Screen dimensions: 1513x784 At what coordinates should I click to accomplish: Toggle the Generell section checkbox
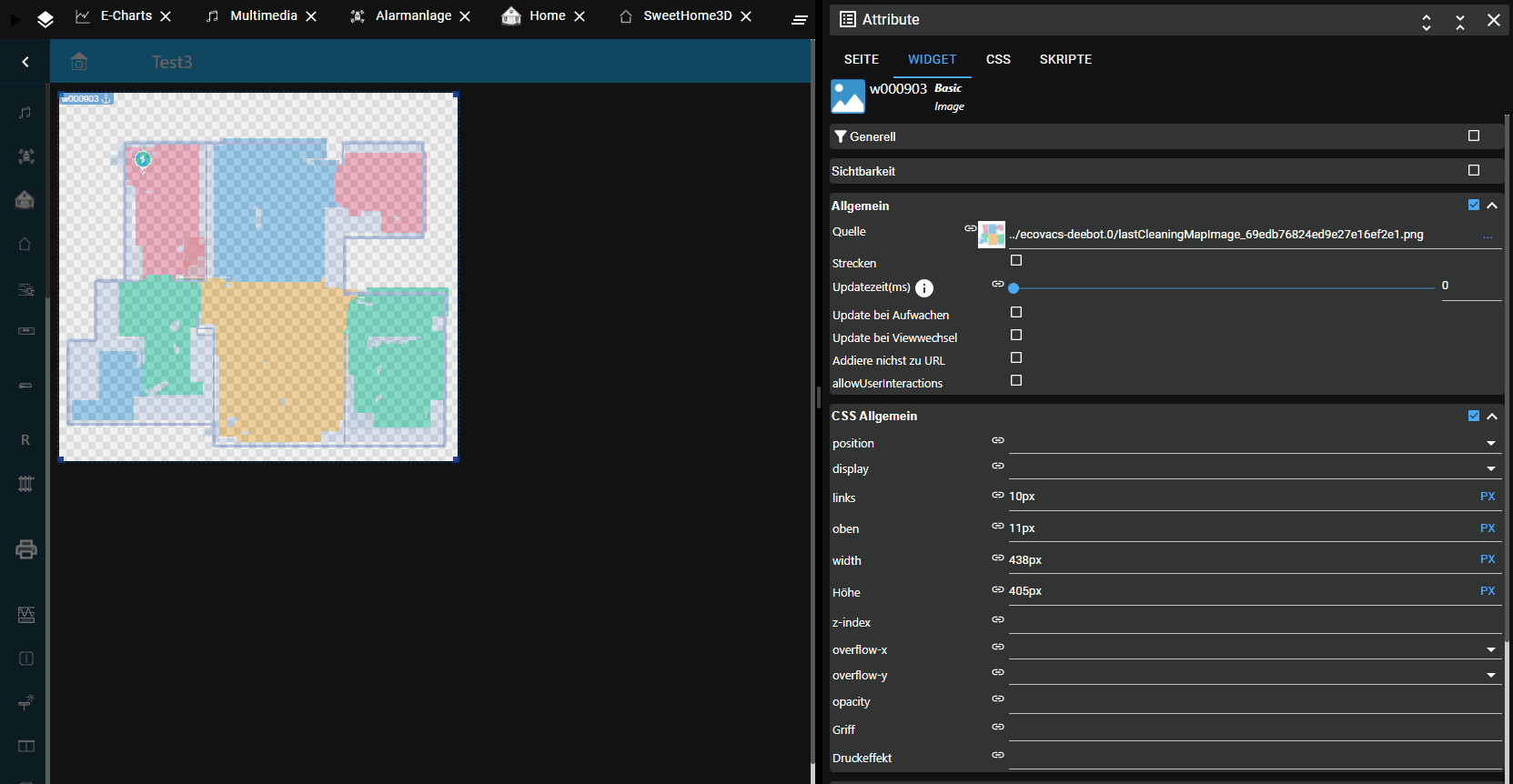point(1474,136)
